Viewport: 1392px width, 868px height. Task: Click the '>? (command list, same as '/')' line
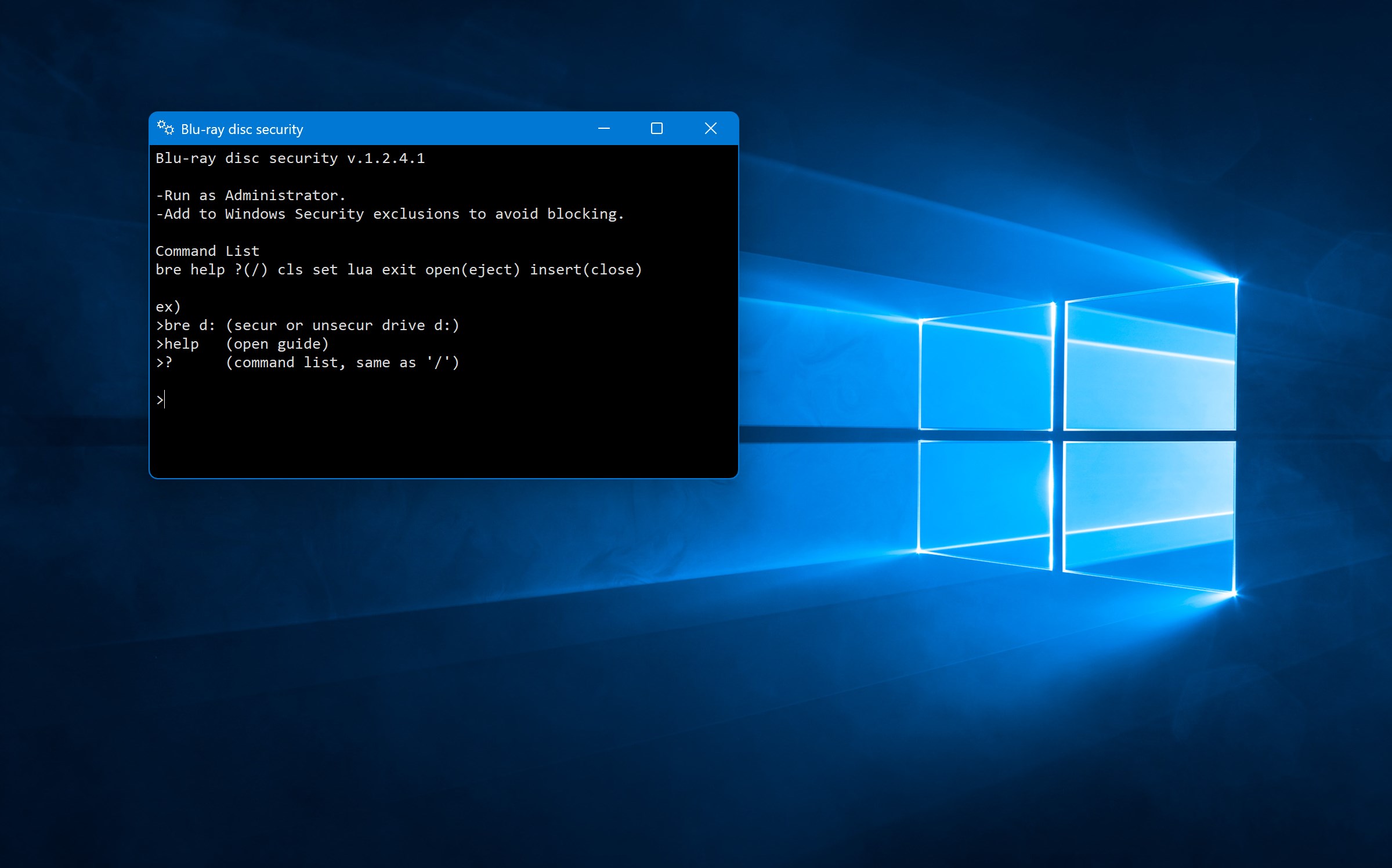click(x=308, y=363)
